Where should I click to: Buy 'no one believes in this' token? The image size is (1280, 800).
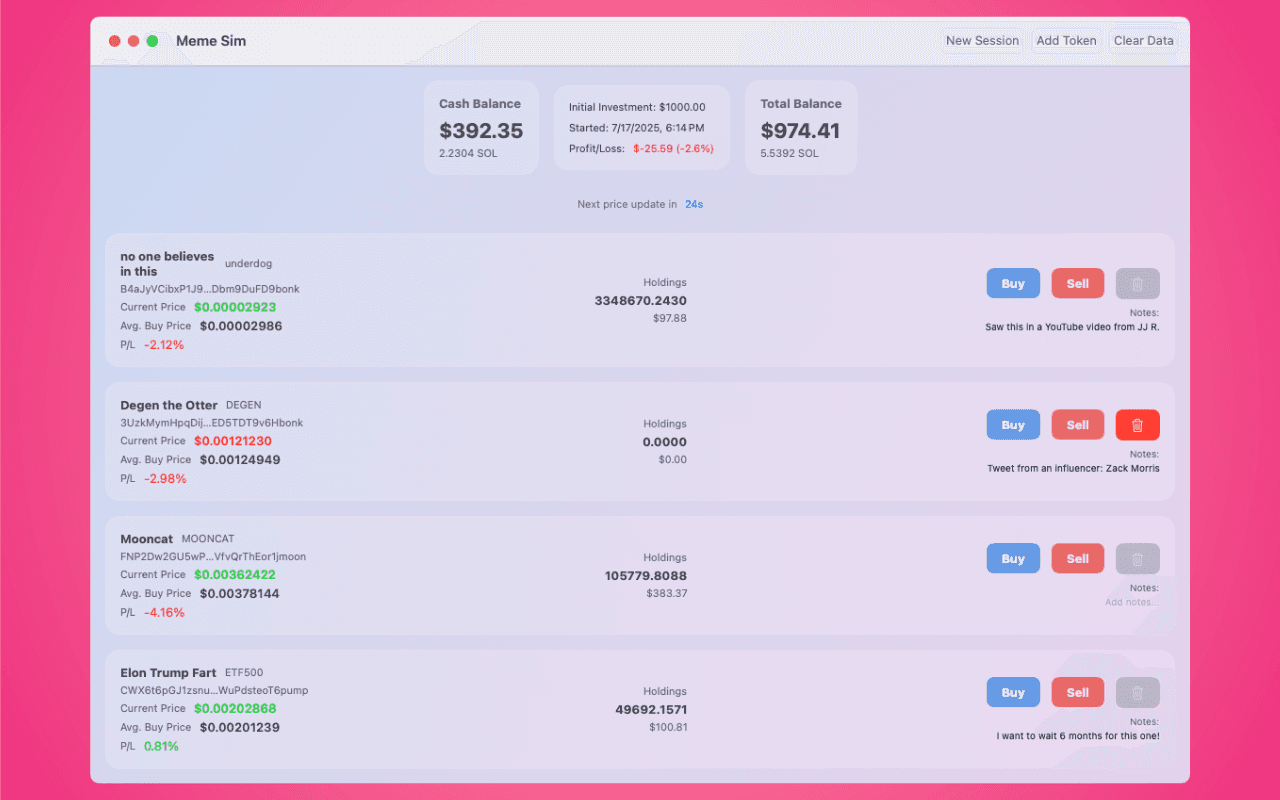[x=1012, y=283]
